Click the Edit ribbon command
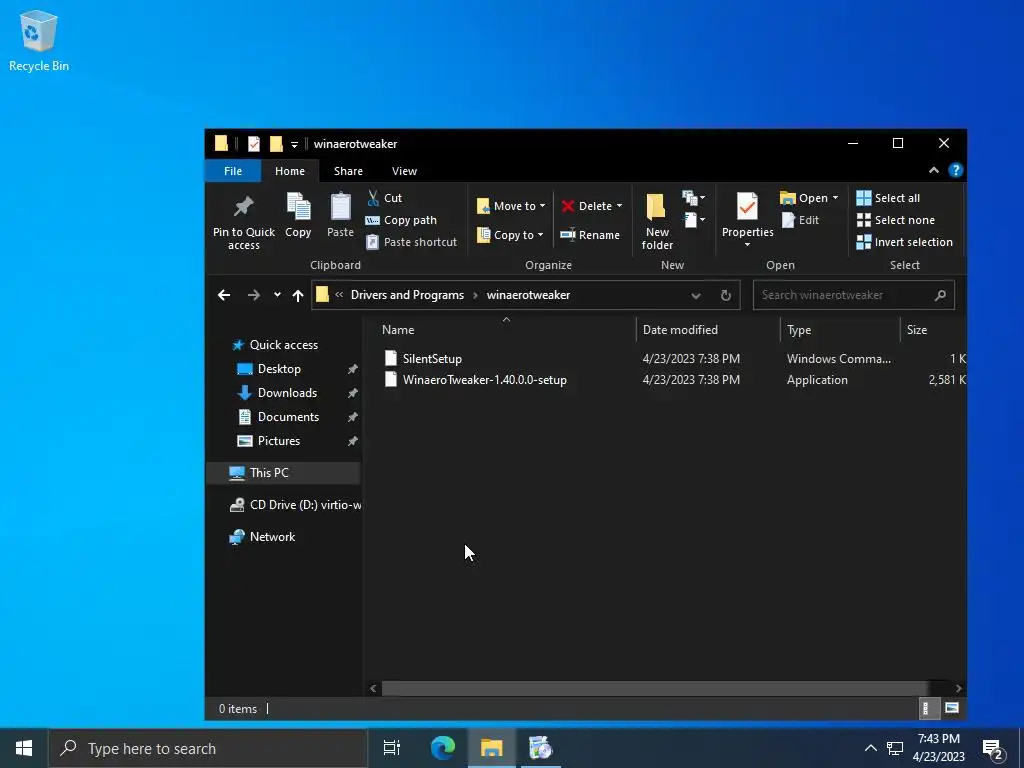The image size is (1024, 768). tap(801, 220)
